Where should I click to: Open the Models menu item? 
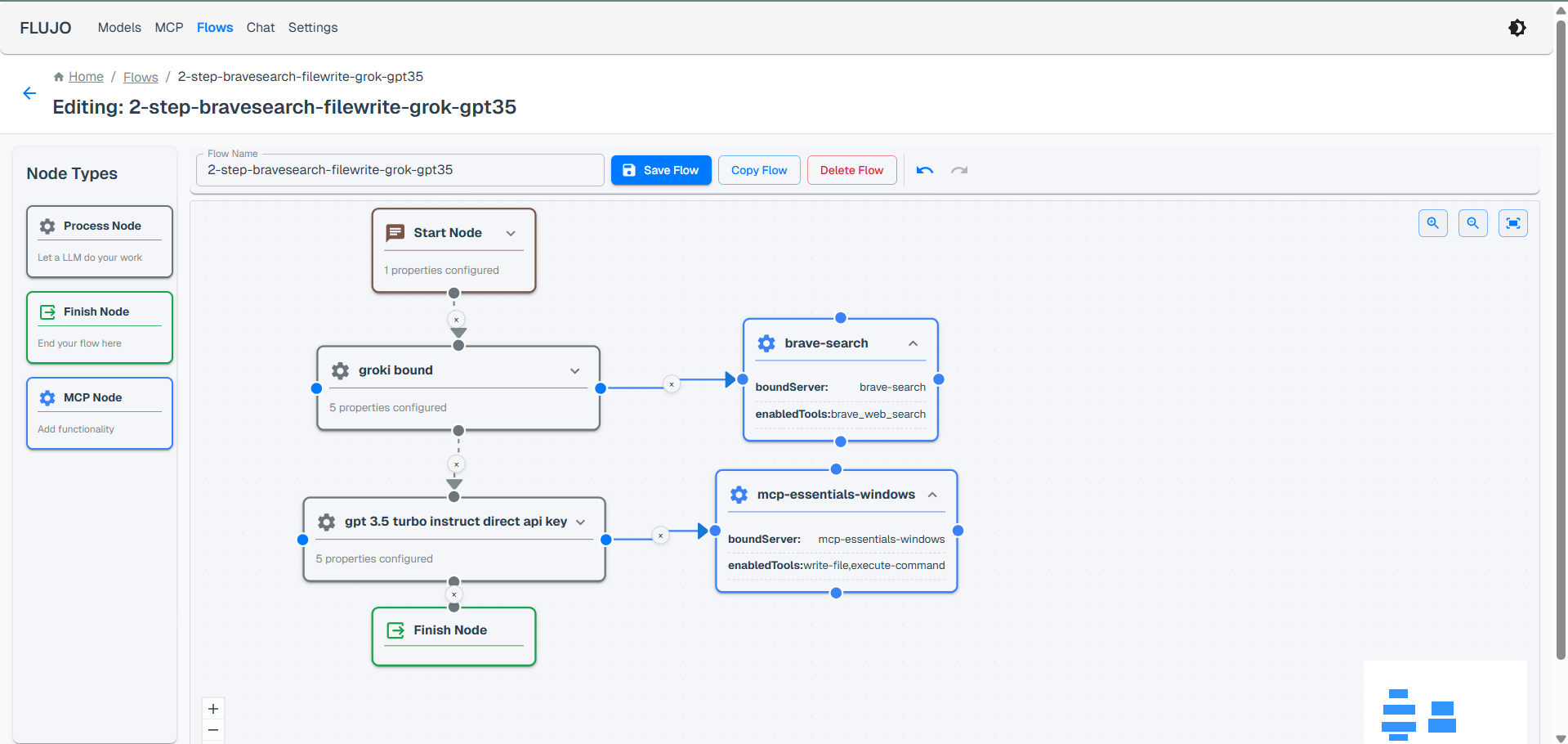pyautogui.click(x=119, y=28)
